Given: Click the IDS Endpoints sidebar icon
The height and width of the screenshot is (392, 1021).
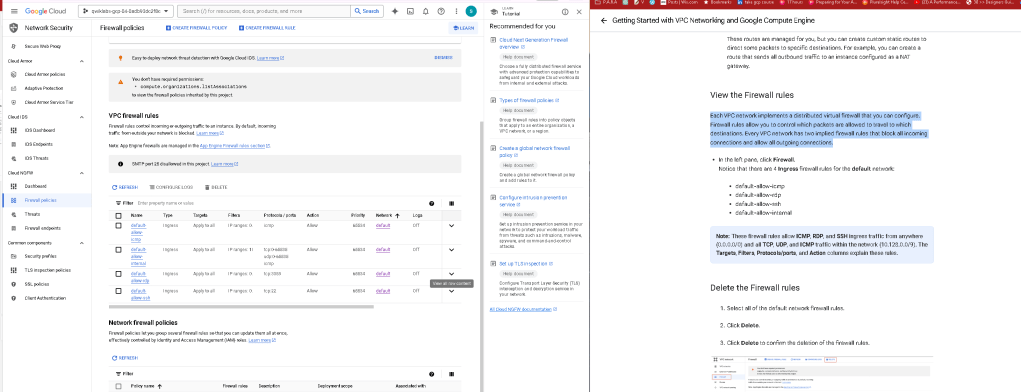Looking at the screenshot, I should point(14,145).
